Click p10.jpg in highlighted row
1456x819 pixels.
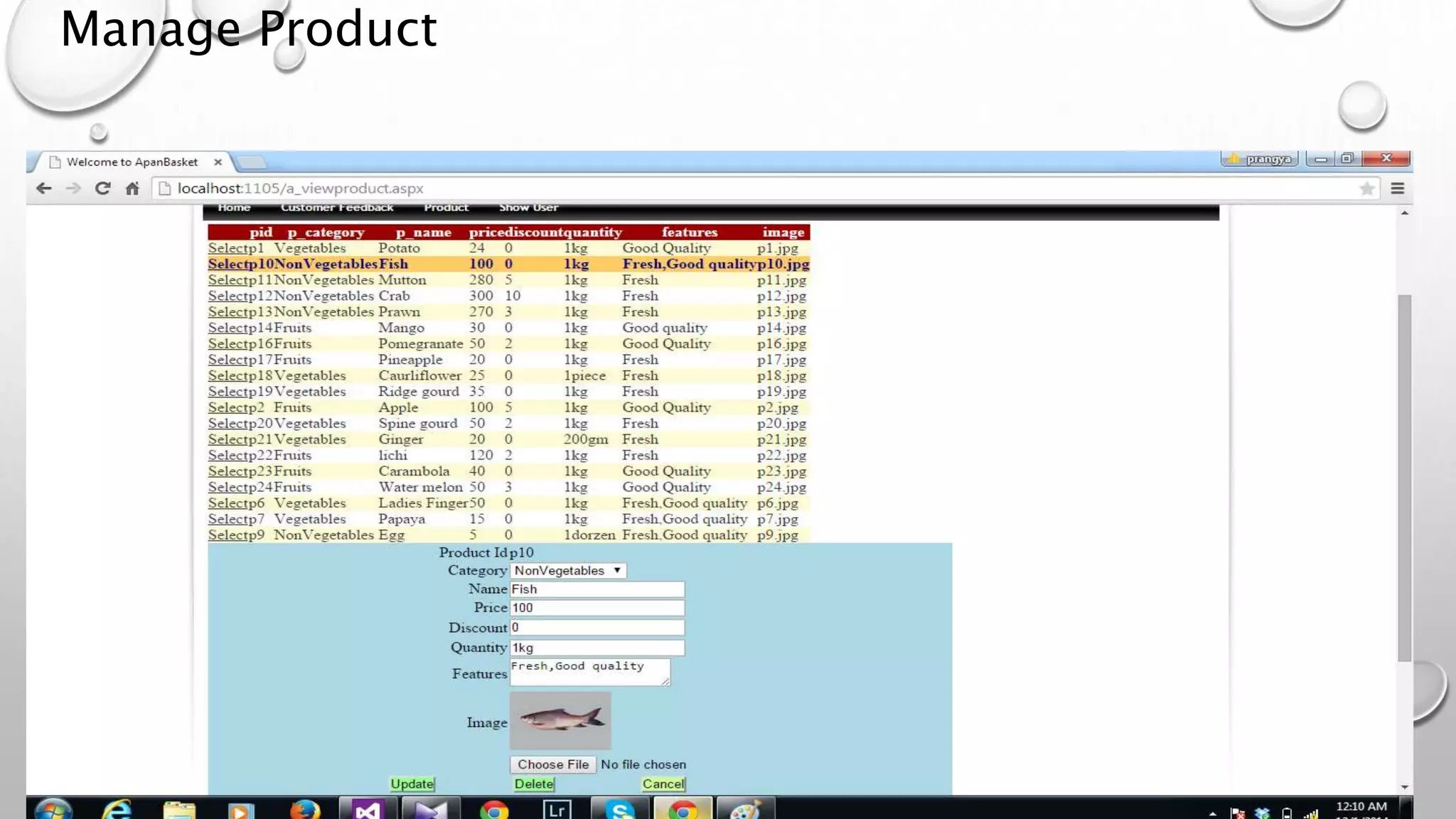tap(783, 264)
